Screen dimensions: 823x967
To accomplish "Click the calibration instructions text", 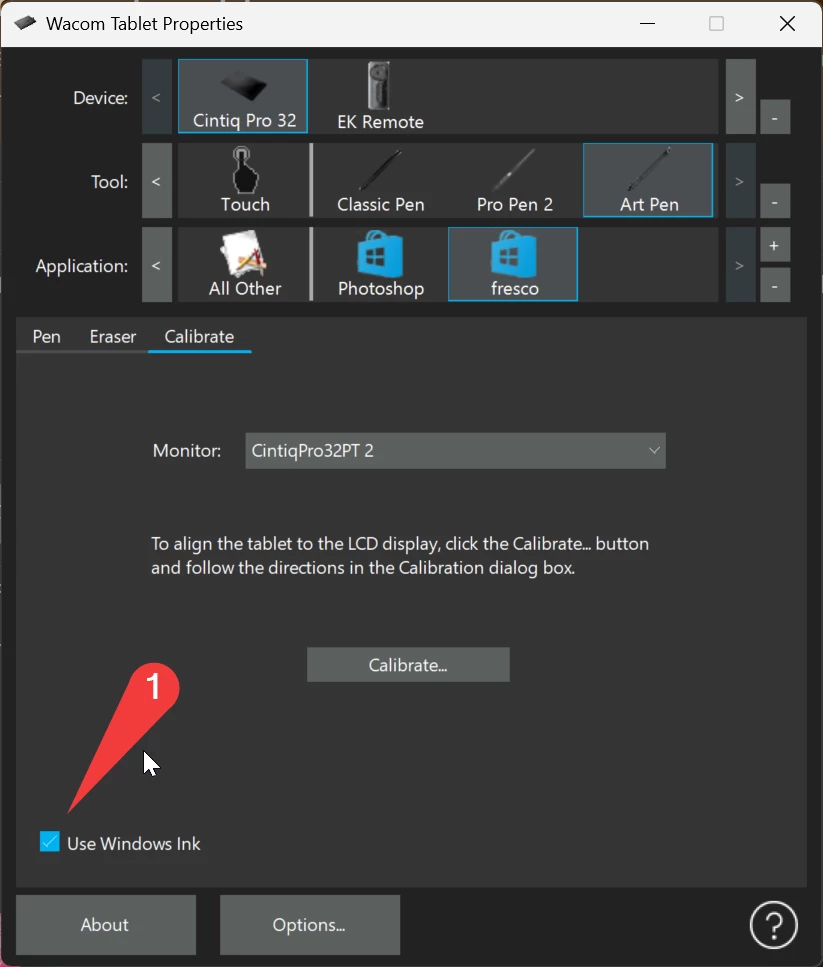I will coord(400,556).
